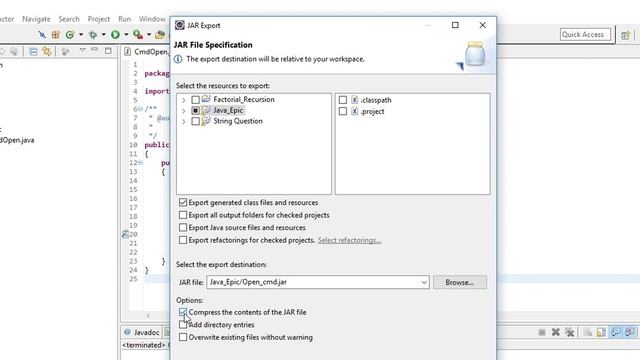Open the Package Explorer view menu triangle
Viewport: 640px width, 360px height.
pos(82,50)
